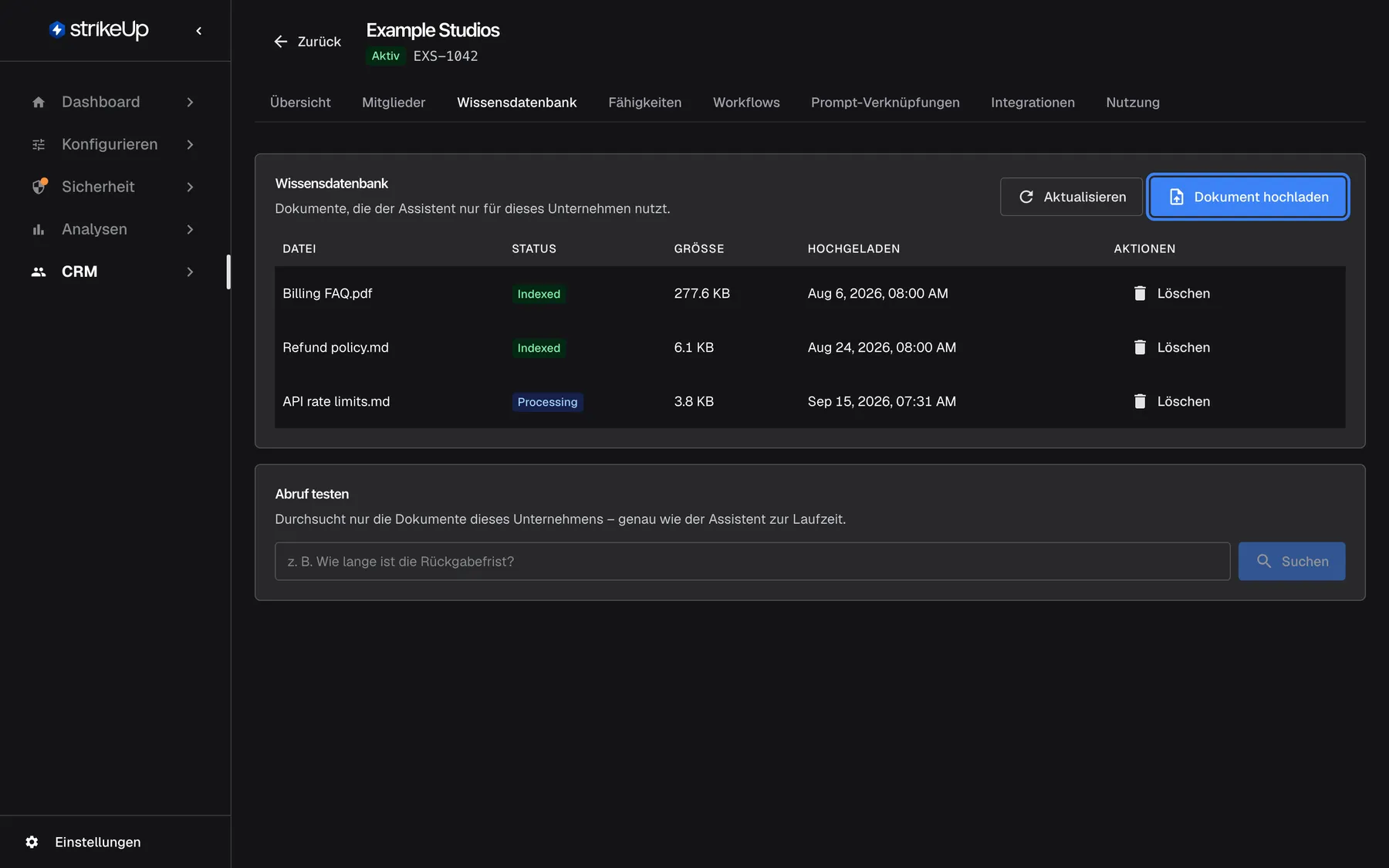1389x868 pixels.
Task: Open the Übersicht tab
Action: pos(300,103)
